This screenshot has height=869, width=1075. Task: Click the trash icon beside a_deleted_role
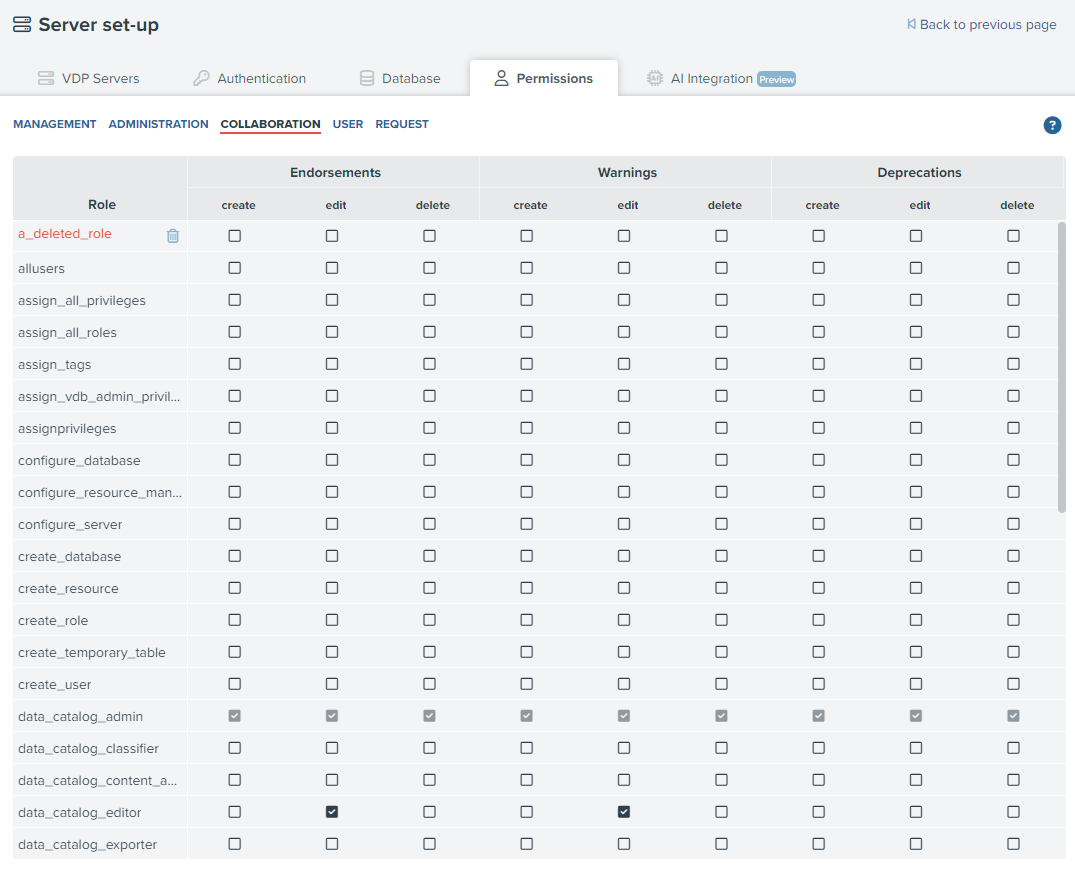point(173,236)
